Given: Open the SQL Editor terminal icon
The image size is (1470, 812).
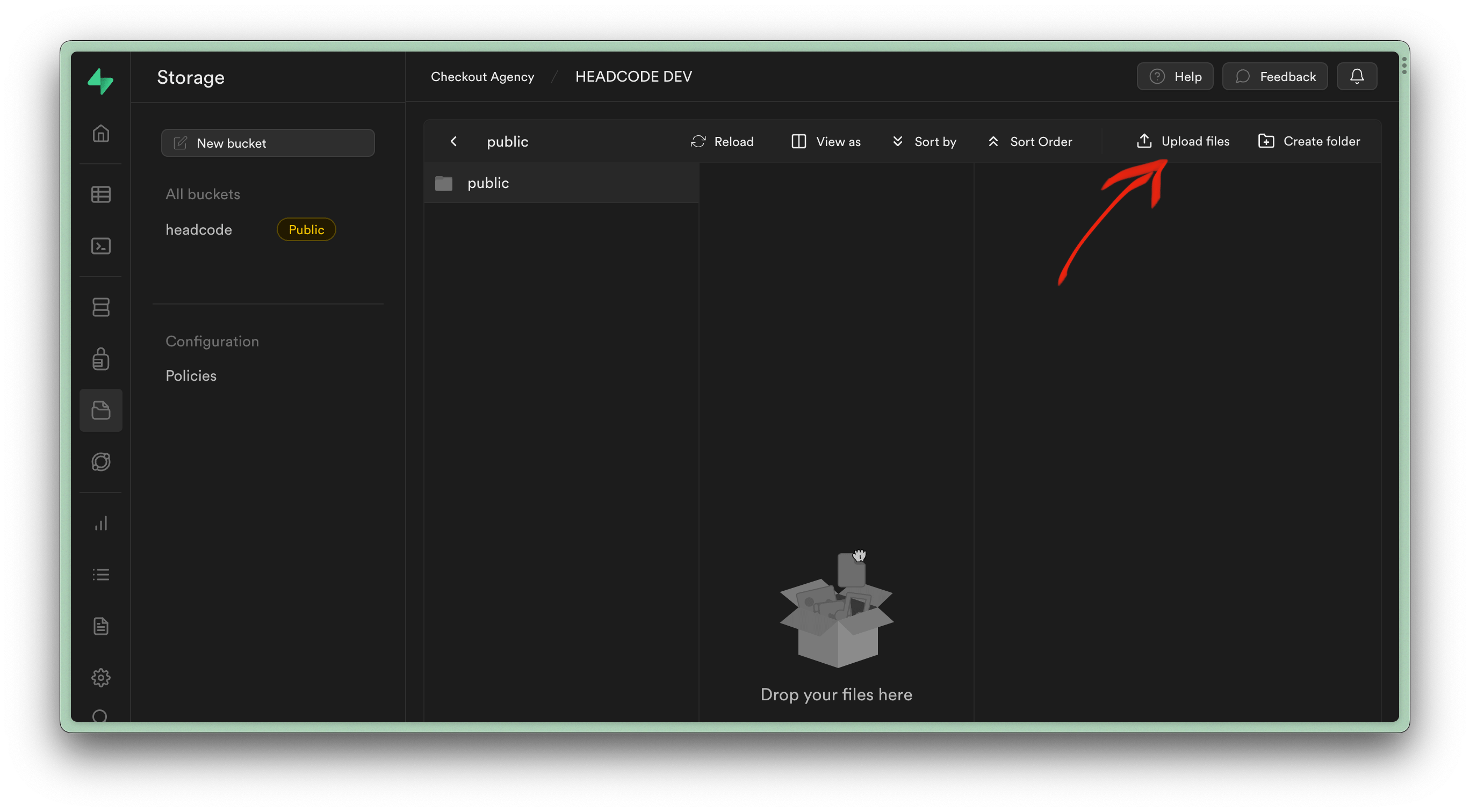Looking at the screenshot, I should (x=101, y=246).
